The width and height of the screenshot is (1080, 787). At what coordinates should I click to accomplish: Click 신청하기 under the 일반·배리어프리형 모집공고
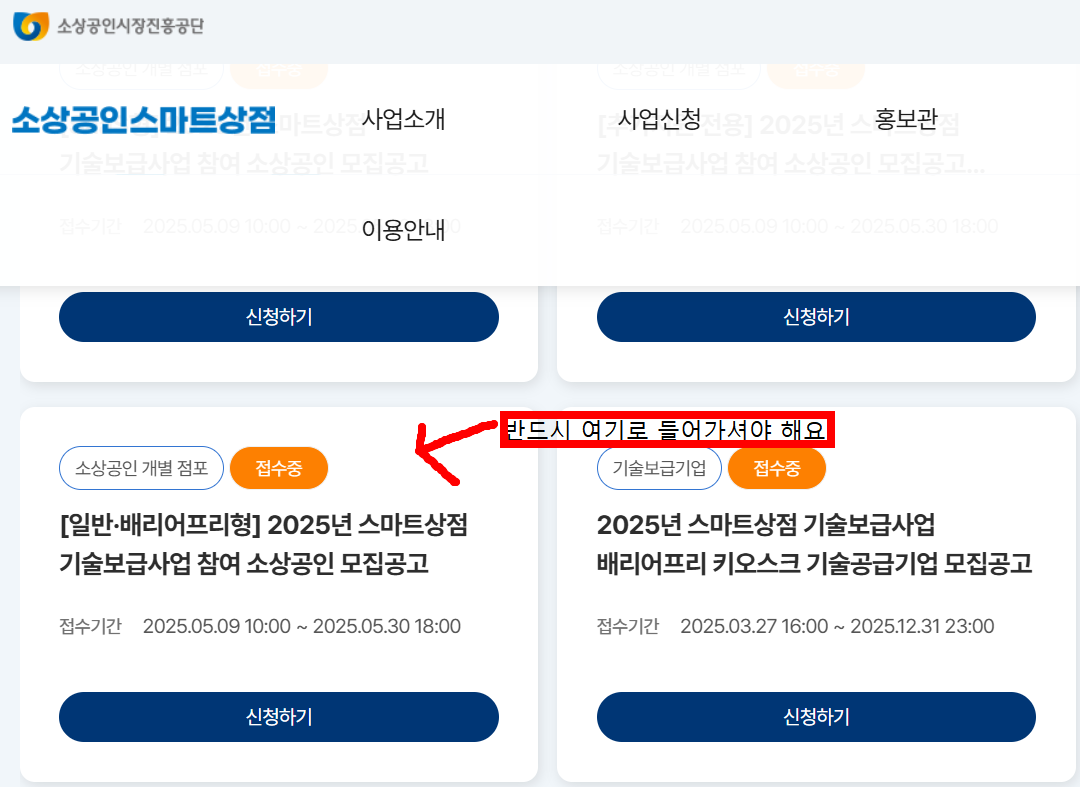[x=278, y=717]
